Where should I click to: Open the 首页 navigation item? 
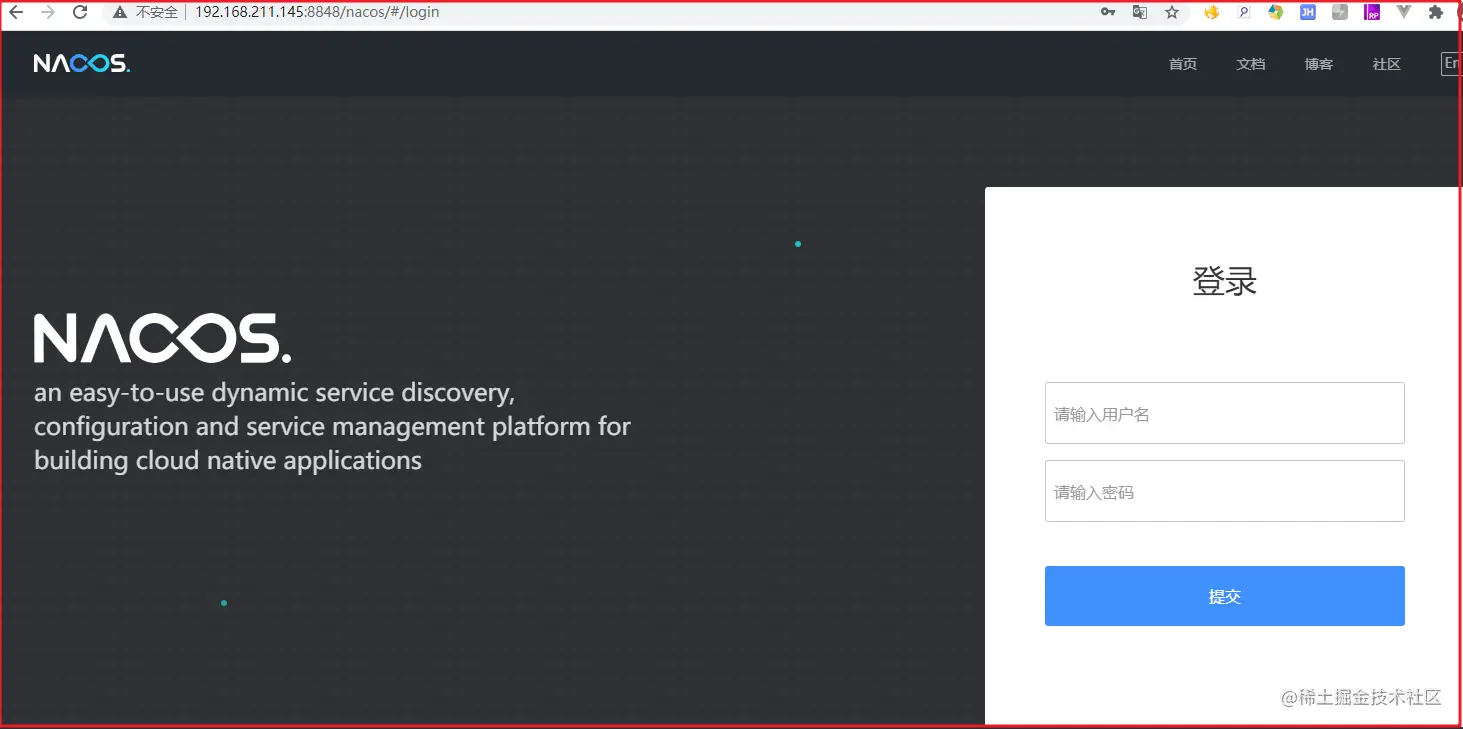click(x=1183, y=64)
